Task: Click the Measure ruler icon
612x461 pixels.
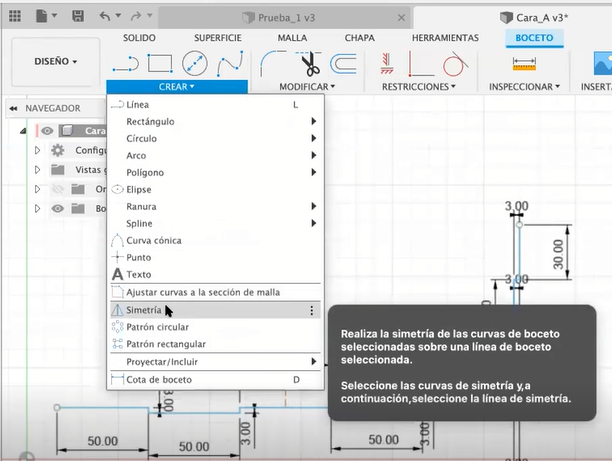Action: 524,64
